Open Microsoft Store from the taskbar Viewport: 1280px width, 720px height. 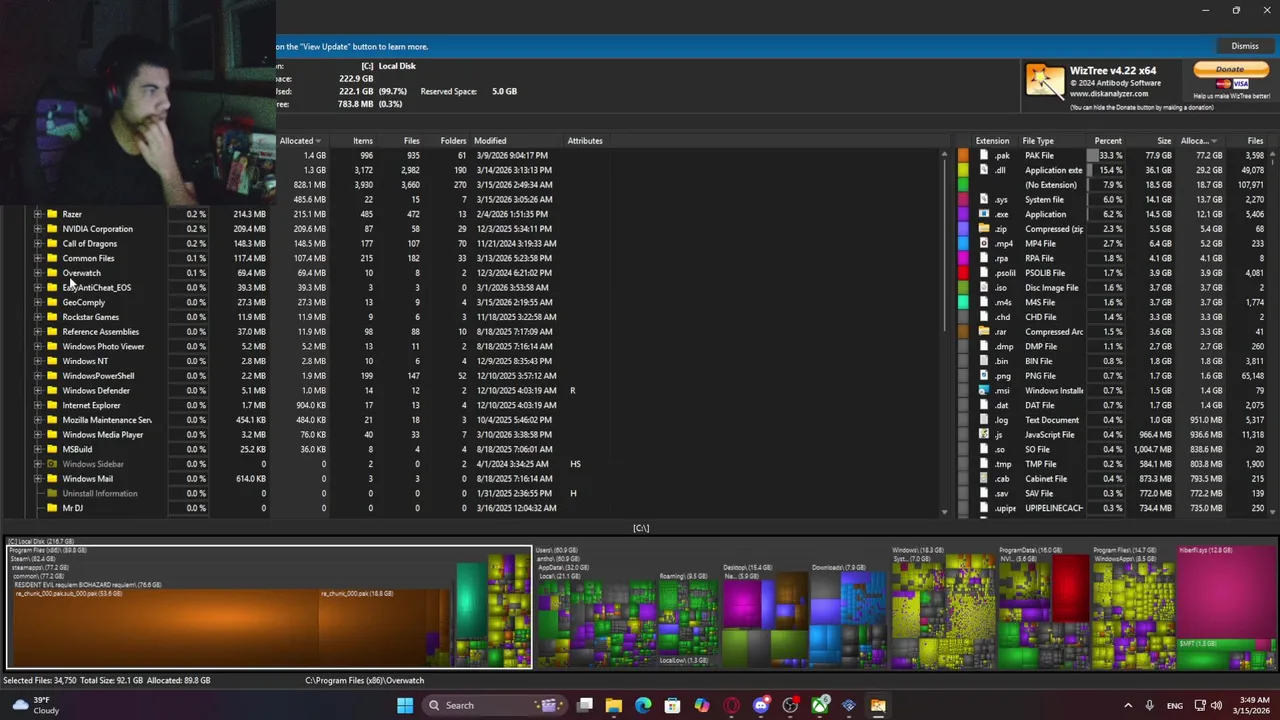[672, 705]
